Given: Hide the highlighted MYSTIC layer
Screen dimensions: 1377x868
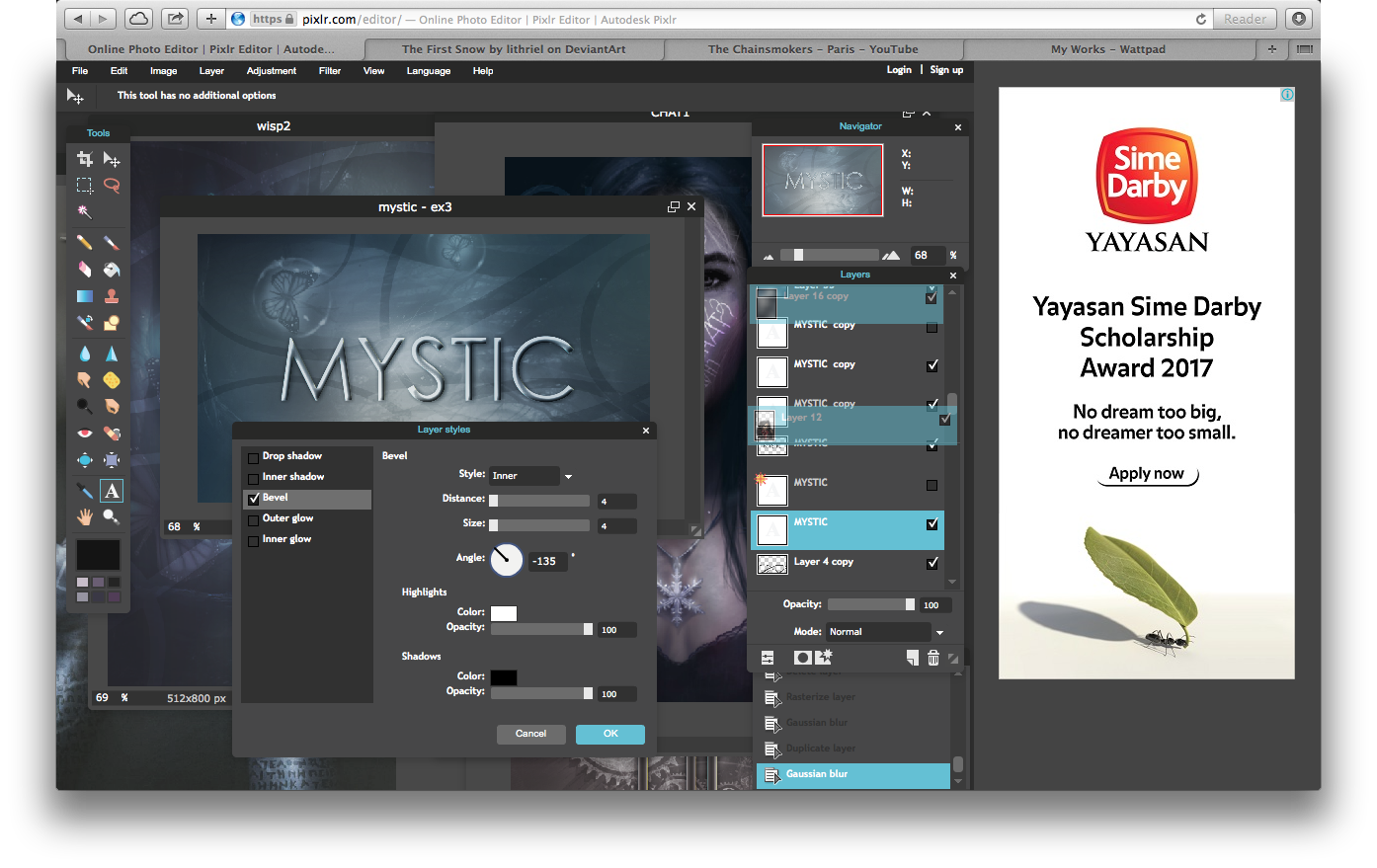Looking at the screenshot, I should 932,524.
